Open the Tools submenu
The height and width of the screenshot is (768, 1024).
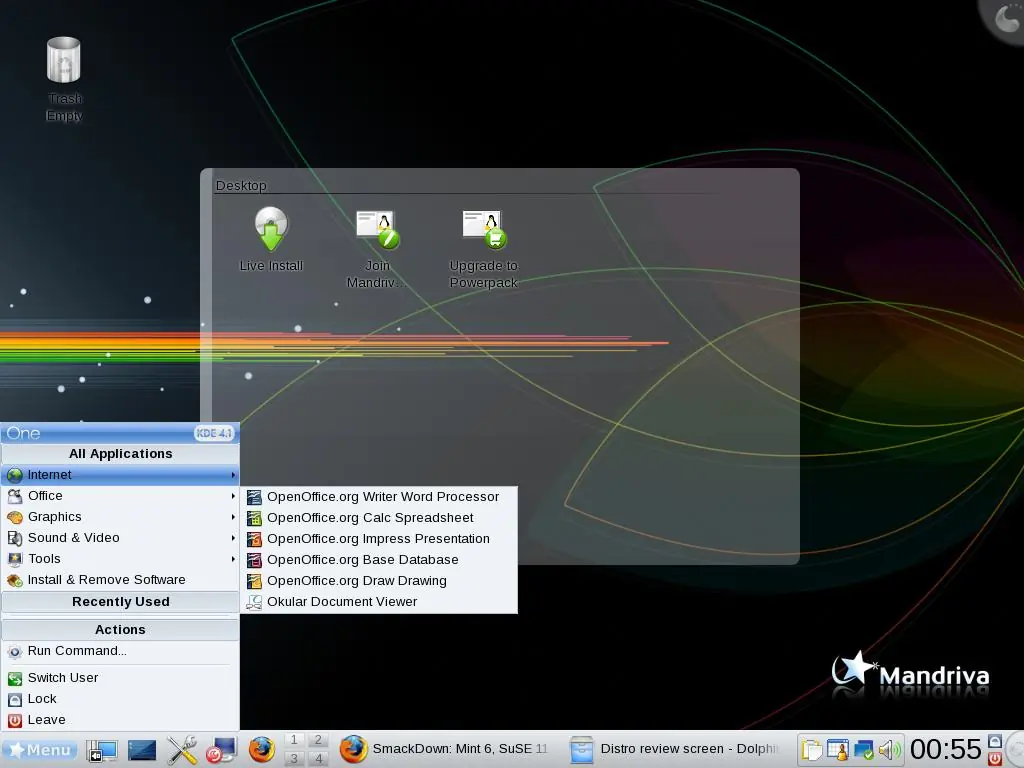(x=120, y=558)
